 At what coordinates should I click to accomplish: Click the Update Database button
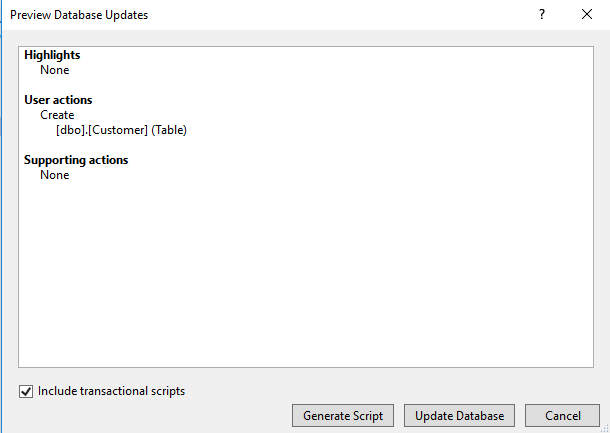460,415
